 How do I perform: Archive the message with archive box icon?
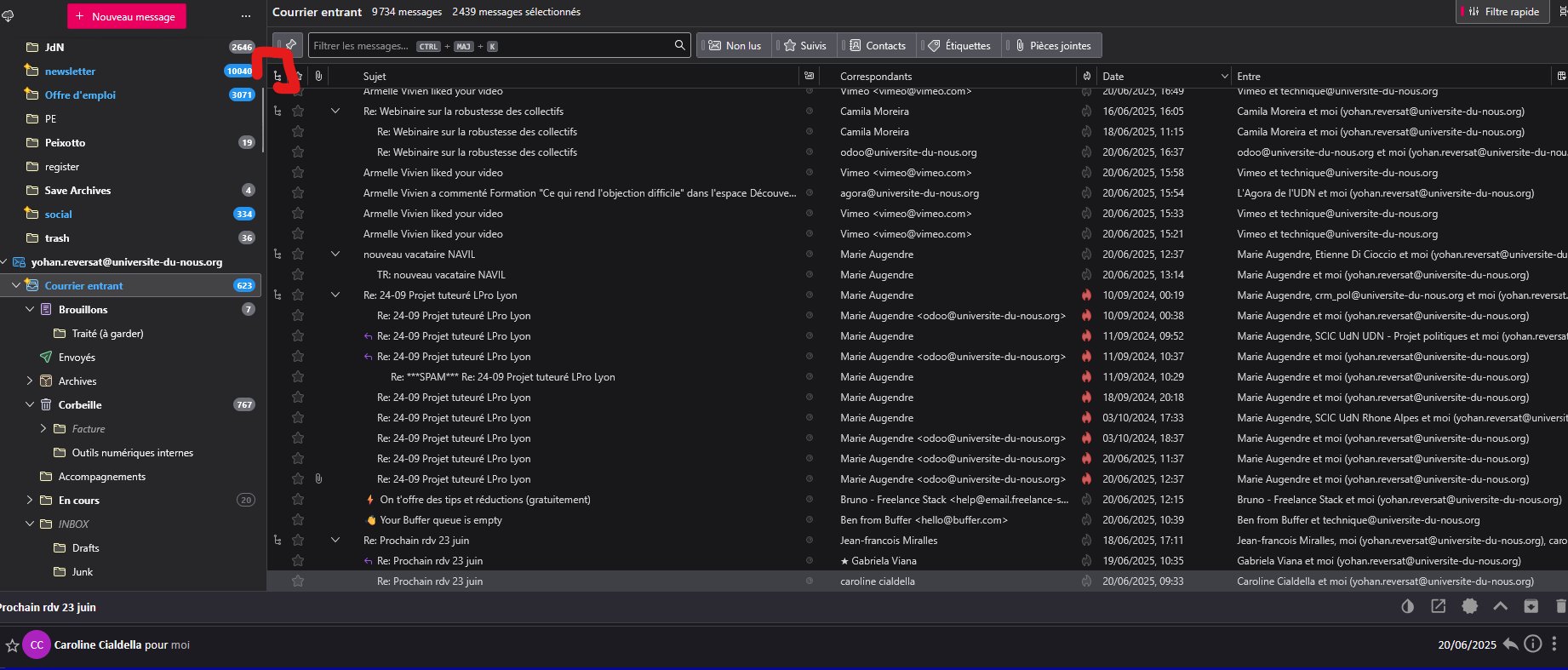[x=1531, y=606]
